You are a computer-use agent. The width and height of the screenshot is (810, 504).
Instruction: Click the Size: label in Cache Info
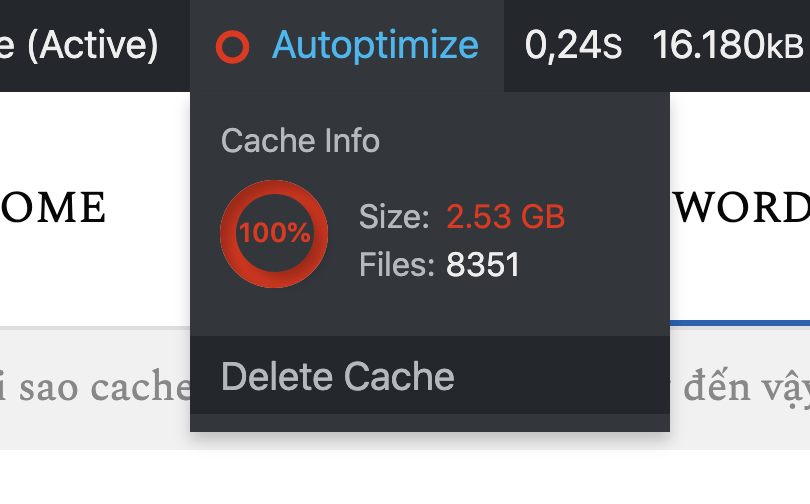click(x=394, y=216)
